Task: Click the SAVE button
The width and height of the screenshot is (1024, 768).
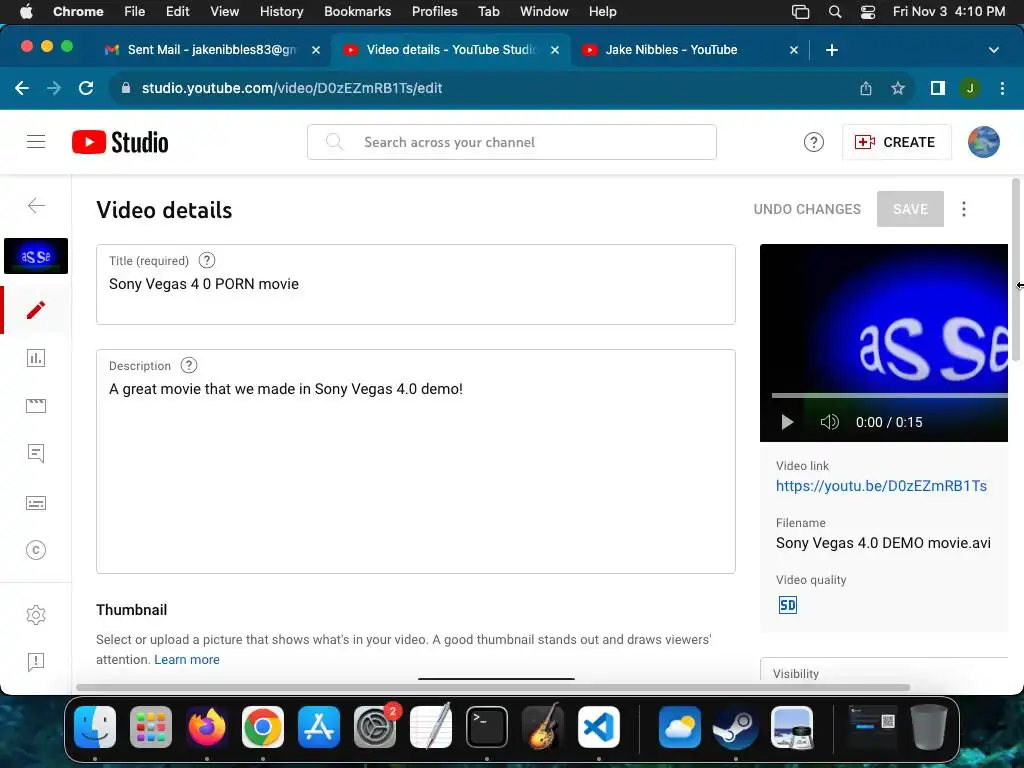Action: pyautogui.click(x=910, y=209)
